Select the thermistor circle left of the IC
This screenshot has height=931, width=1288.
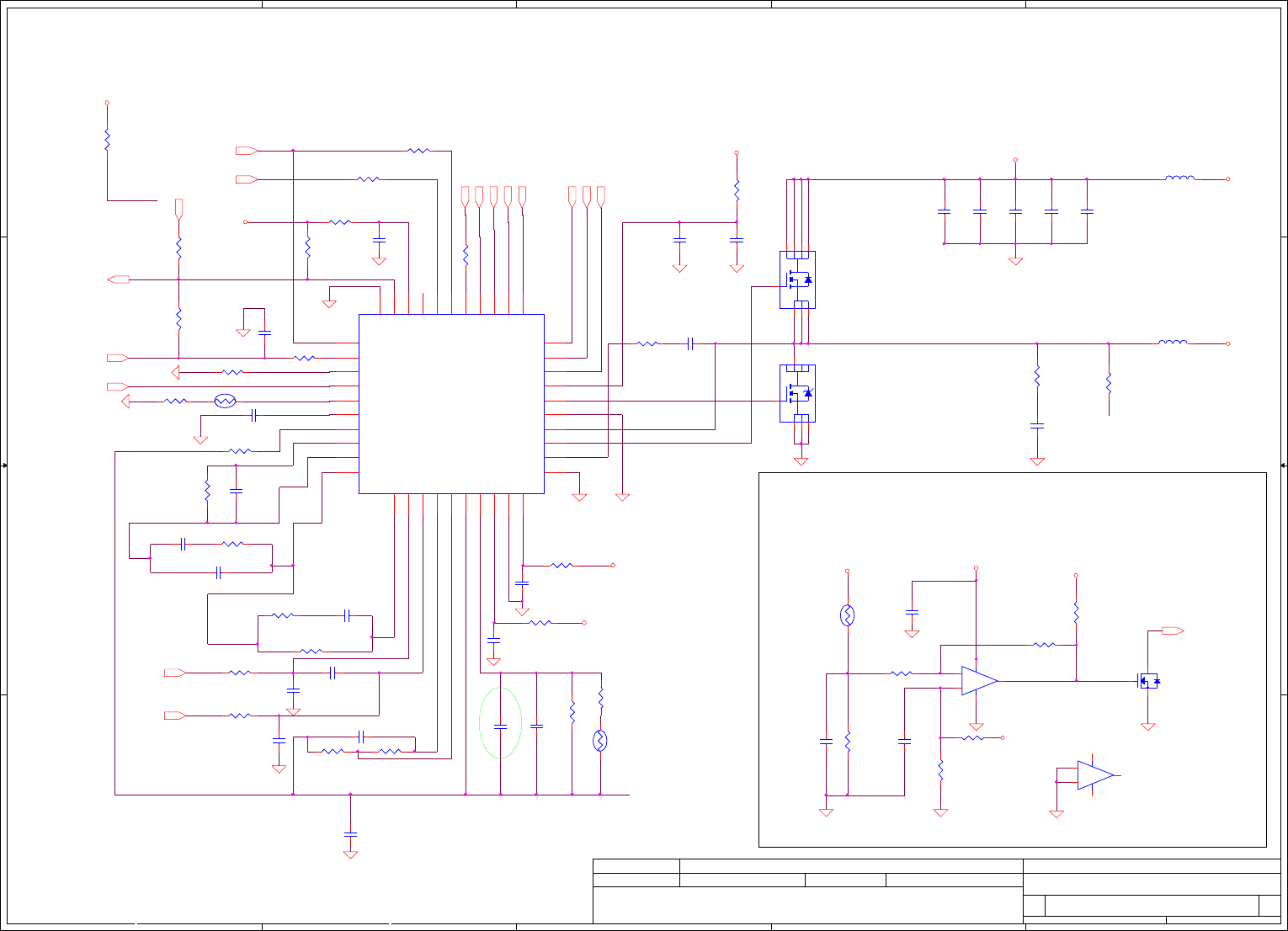point(225,402)
